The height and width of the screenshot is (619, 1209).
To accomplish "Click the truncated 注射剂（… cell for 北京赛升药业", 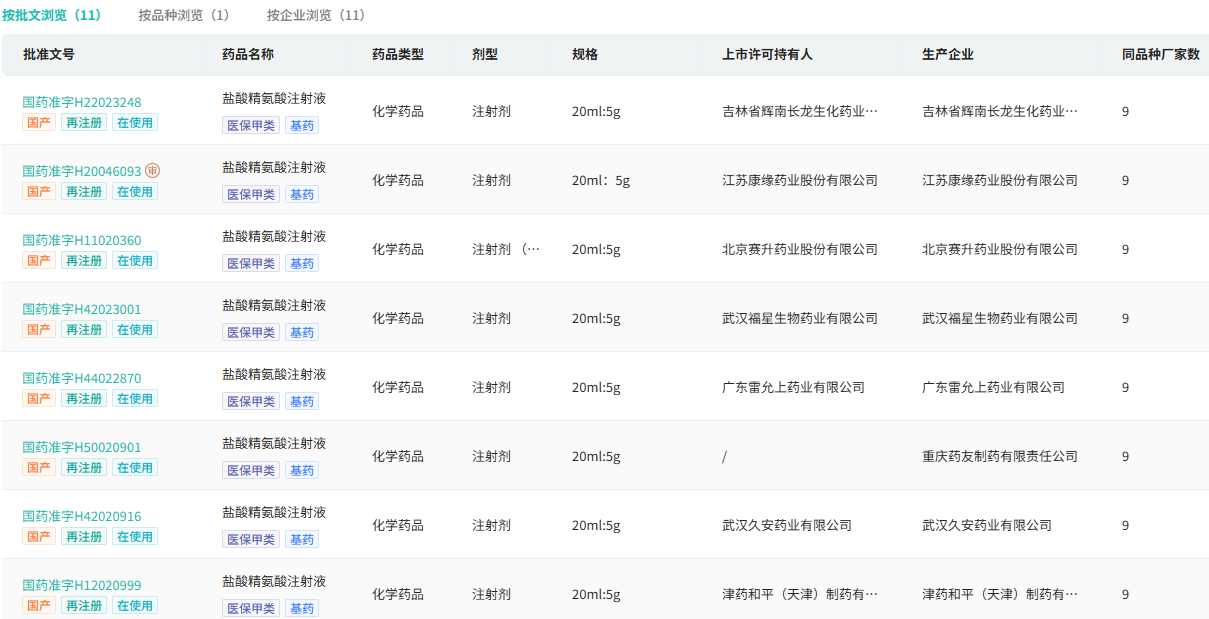I will [506, 249].
